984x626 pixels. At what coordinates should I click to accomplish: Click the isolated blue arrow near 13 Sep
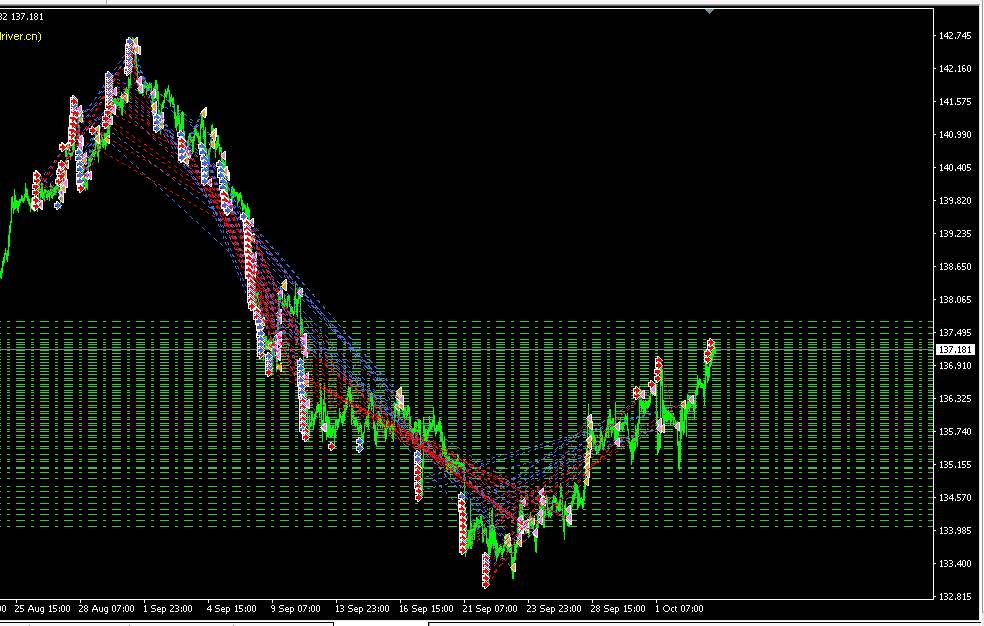[x=360, y=445]
